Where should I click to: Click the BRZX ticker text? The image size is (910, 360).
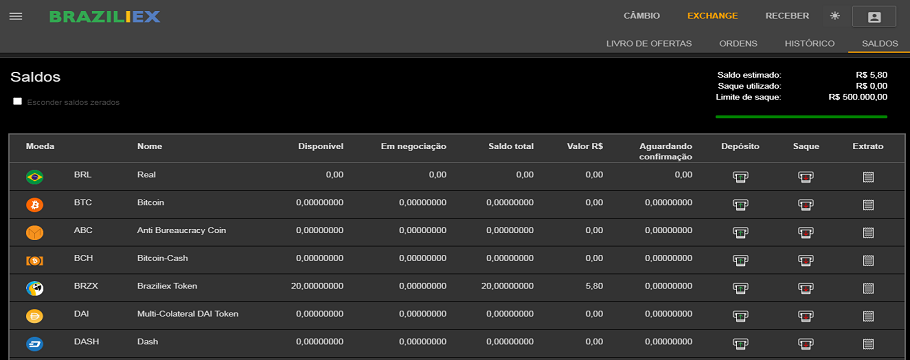pyautogui.click(x=85, y=286)
